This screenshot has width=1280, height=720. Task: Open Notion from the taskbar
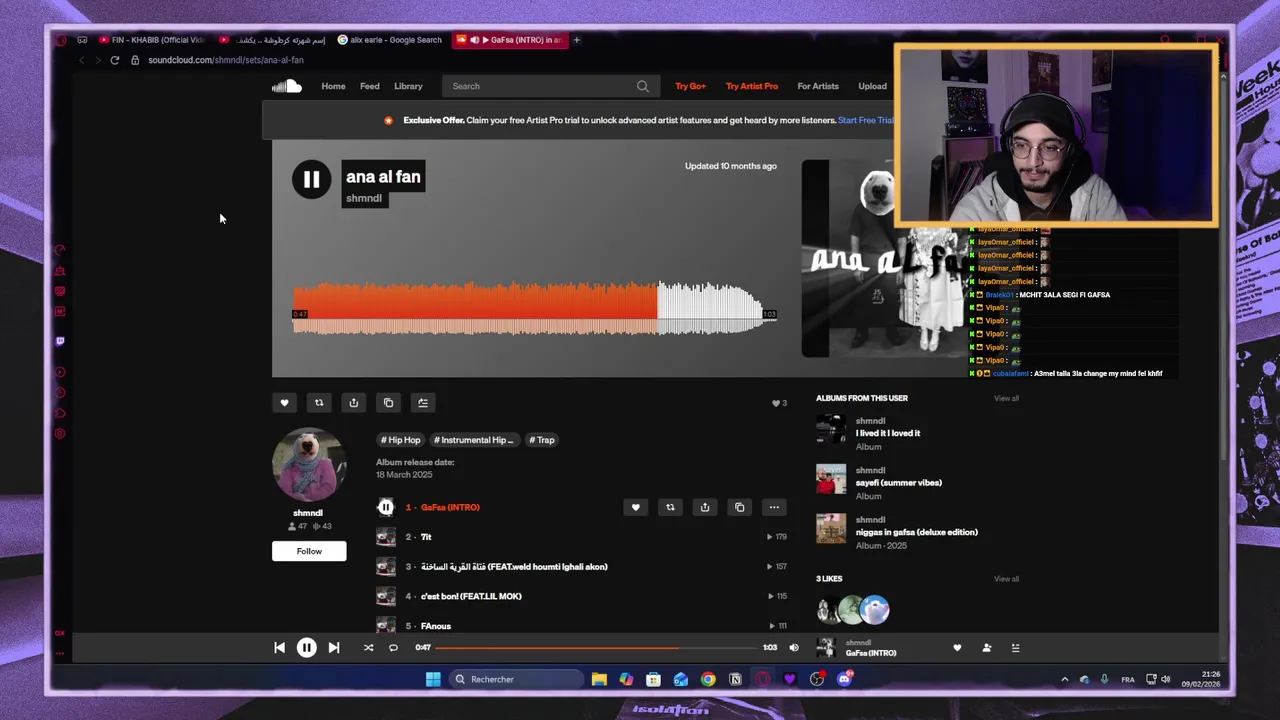(x=735, y=679)
